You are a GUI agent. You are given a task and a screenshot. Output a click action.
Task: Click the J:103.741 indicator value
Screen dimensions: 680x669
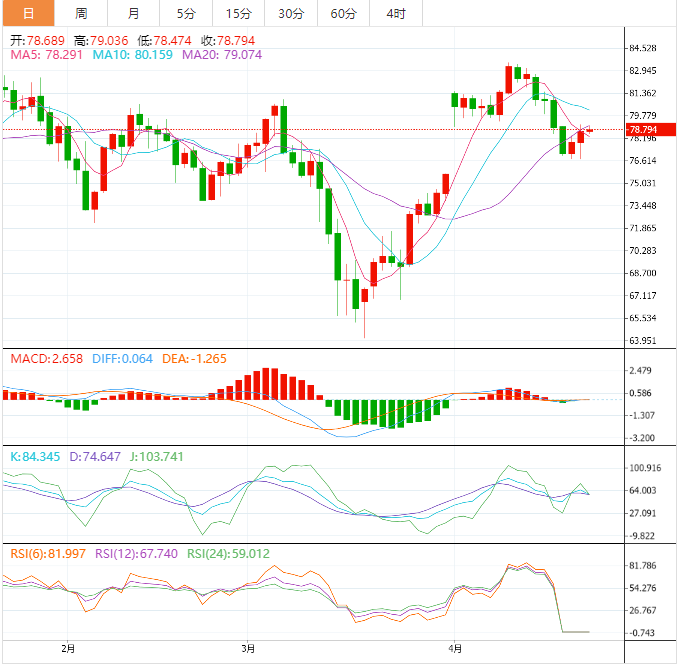coord(157,457)
